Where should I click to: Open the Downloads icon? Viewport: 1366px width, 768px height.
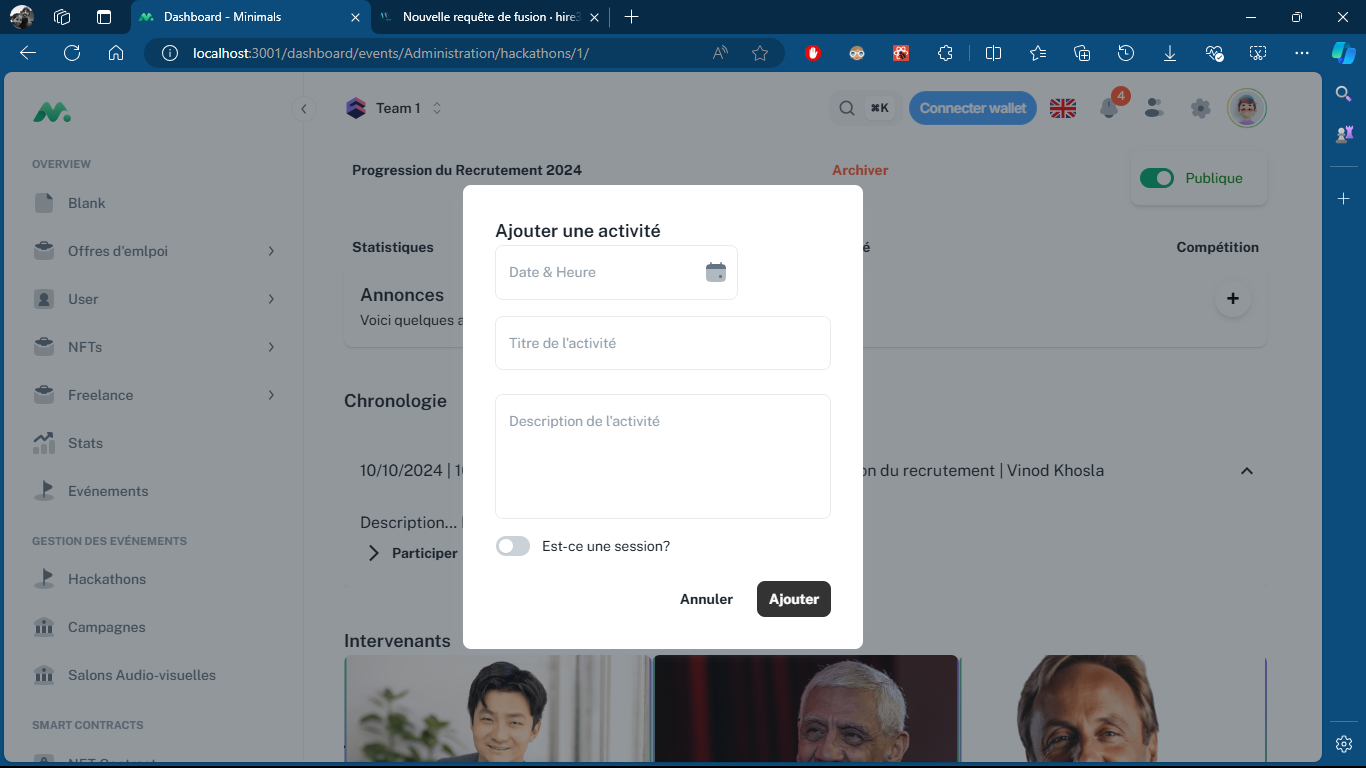click(1170, 53)
